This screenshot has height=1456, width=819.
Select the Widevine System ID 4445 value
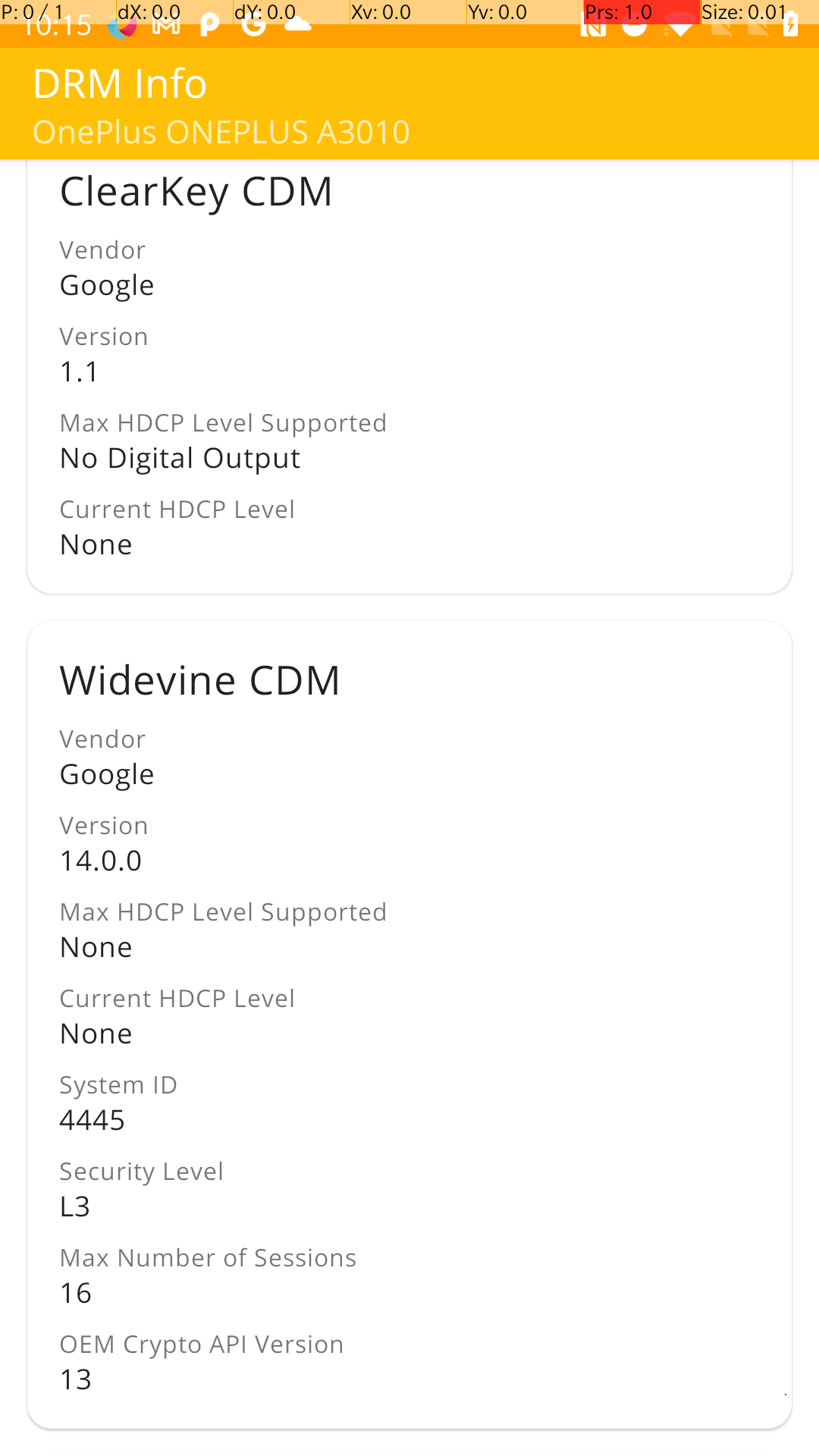[93, 1120]
